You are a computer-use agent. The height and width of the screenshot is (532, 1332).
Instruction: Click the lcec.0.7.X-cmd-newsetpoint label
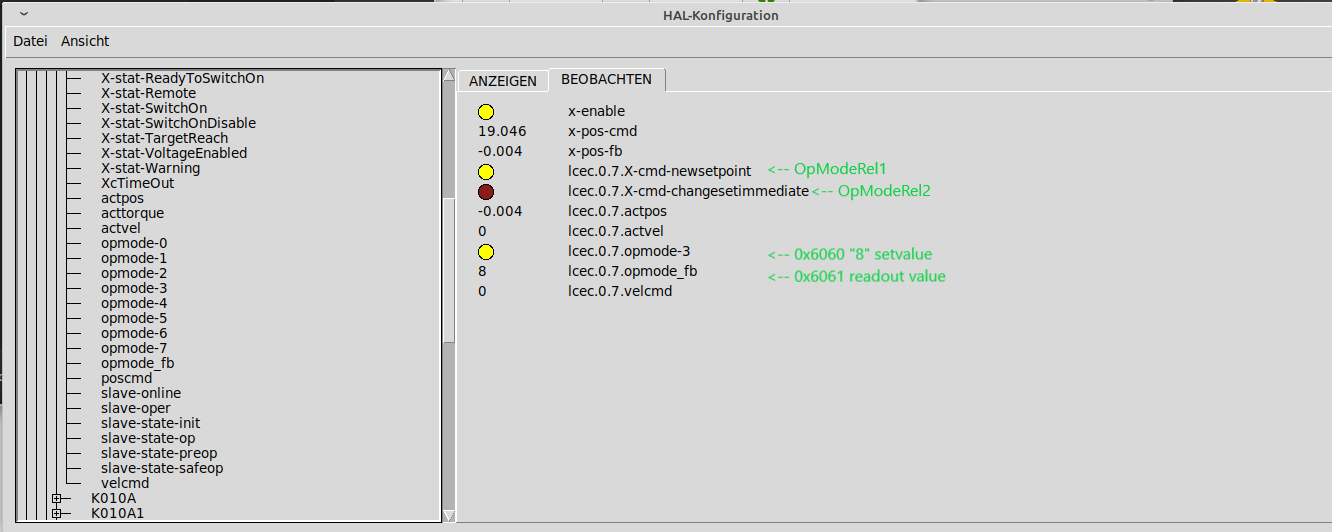(x=659, y=171)
